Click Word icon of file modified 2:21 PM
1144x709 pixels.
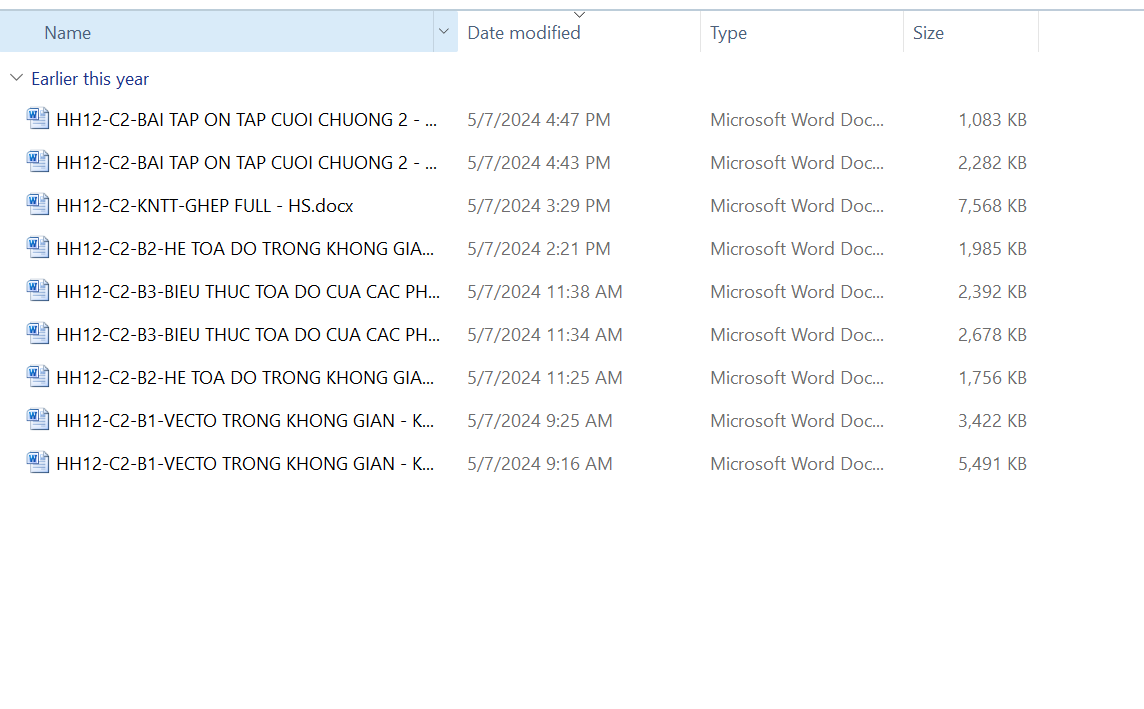[38, 248]
